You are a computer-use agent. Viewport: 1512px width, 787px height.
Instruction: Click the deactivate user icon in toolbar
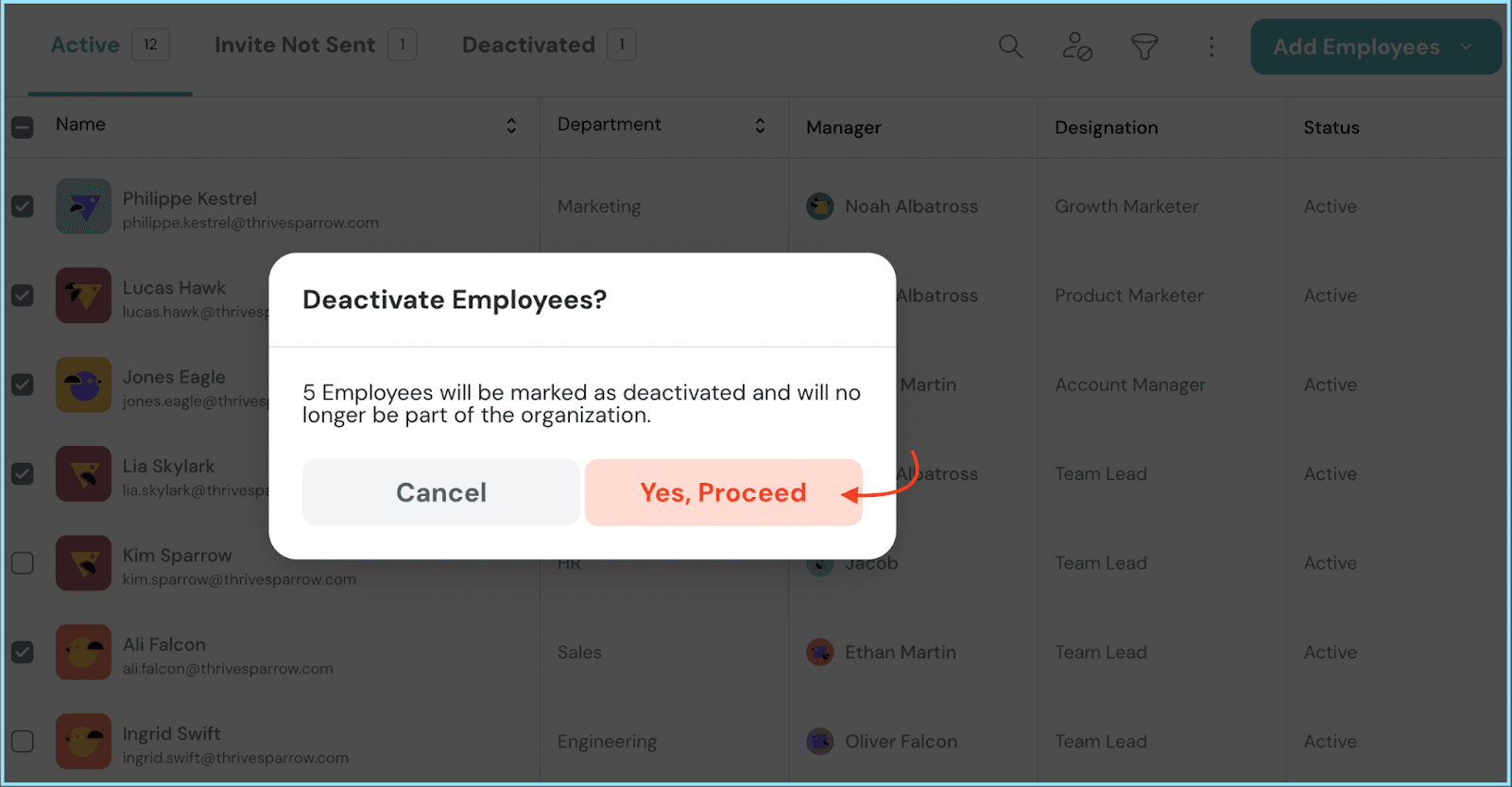click(1077, 46)
